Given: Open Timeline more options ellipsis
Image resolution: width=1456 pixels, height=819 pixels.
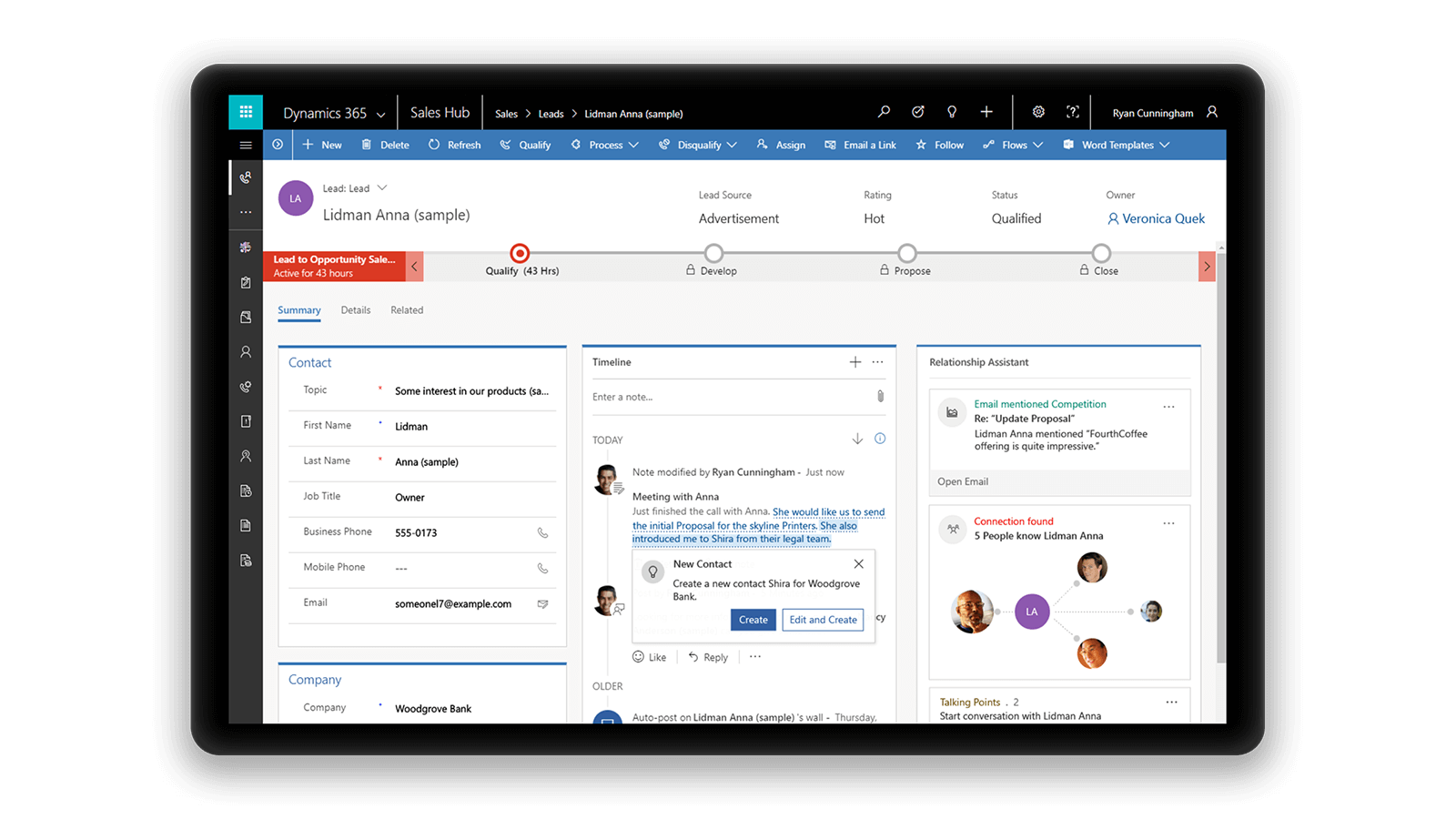Looking at the screenshot, I should coord(878,362).
